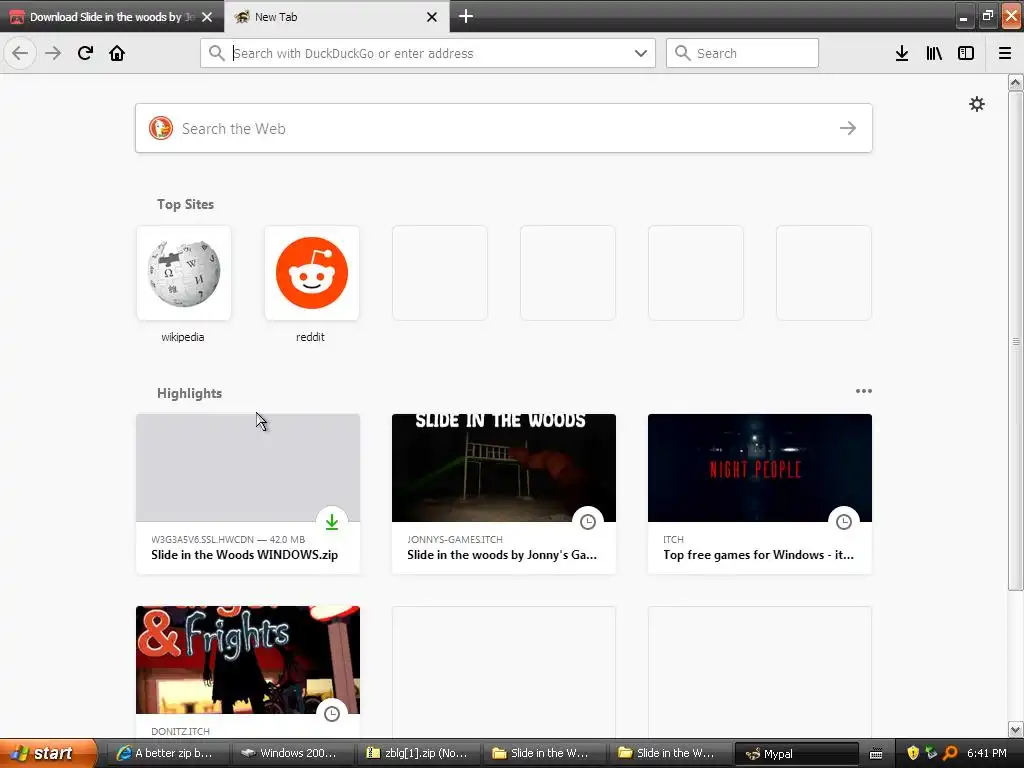Close the New Tab tab
The image size is (1024, 768).
432,17
